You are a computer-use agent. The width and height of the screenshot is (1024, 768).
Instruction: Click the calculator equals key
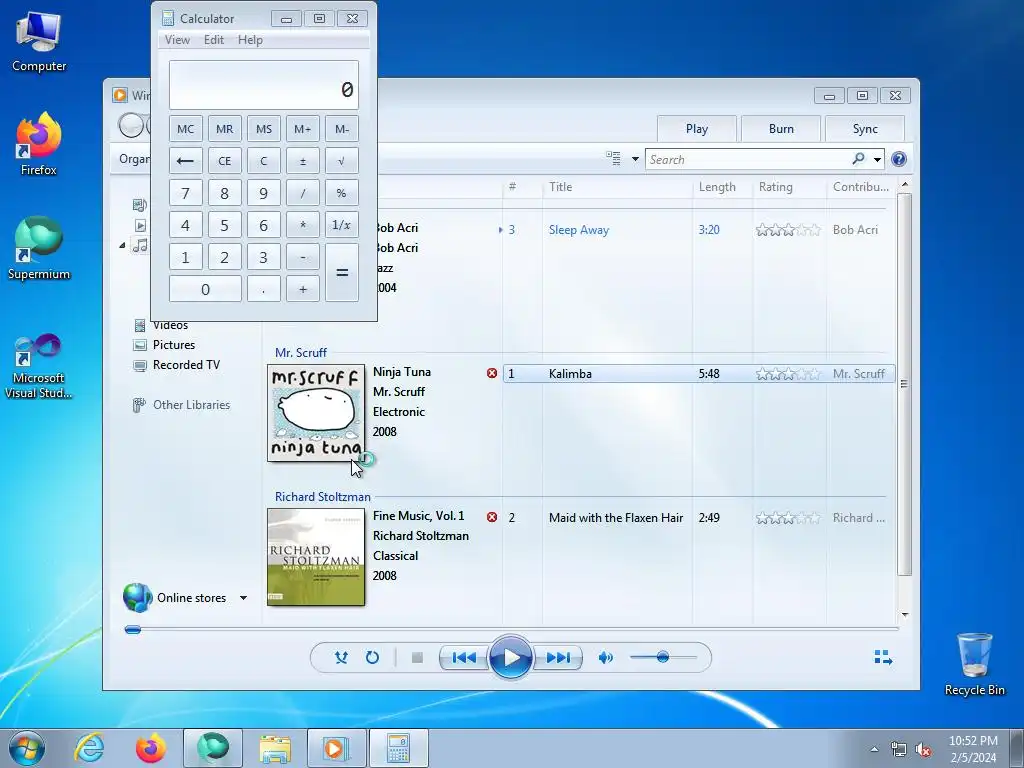pyautogui.click(x=342, y=273)
